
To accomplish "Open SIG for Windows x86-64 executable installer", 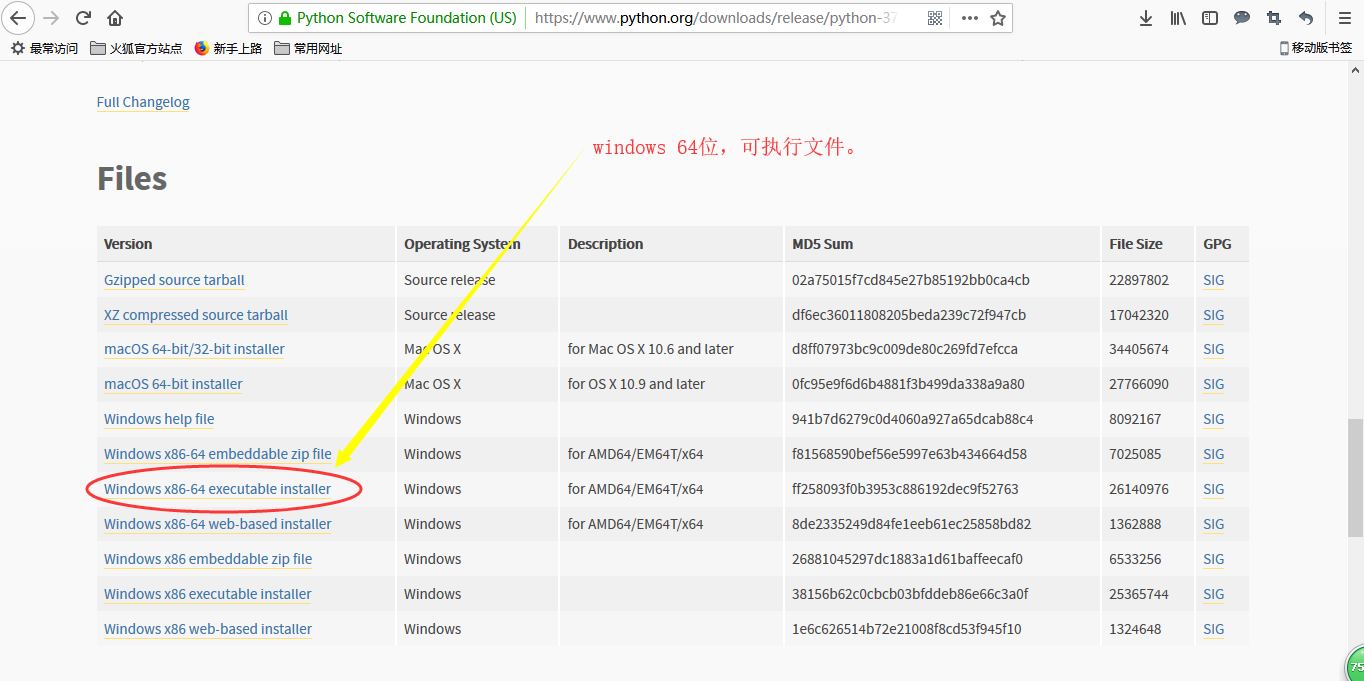I will point(1213,489).
